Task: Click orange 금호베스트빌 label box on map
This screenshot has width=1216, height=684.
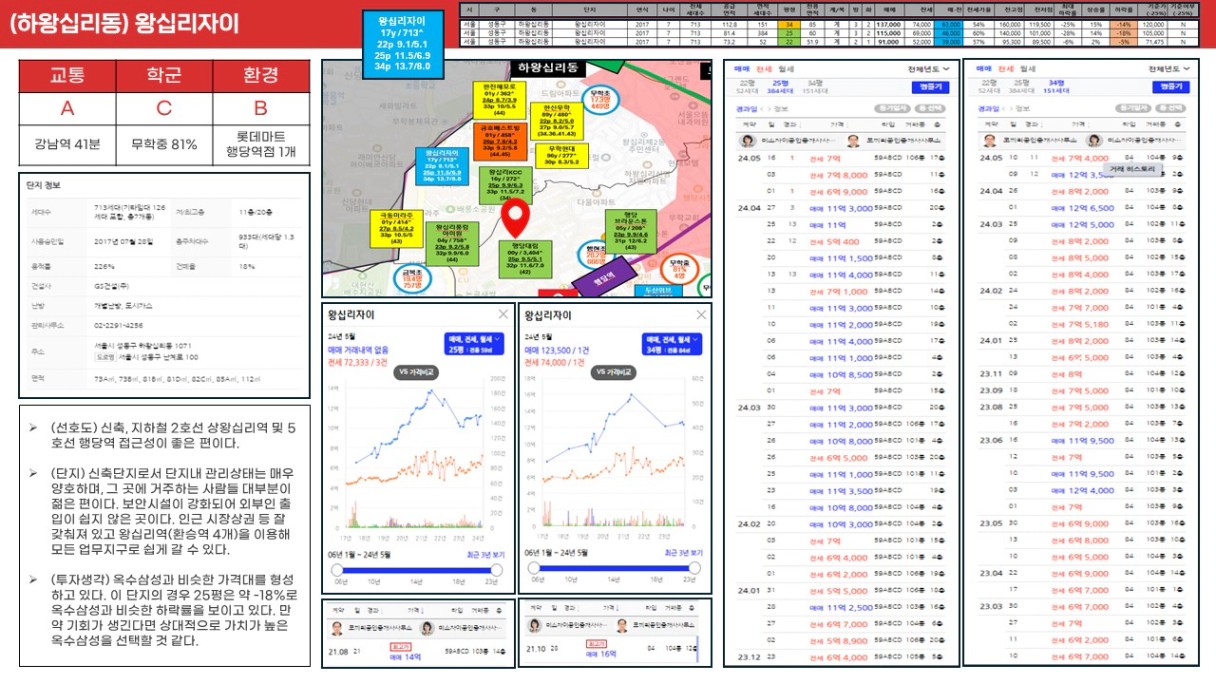Action: (499, 141)
